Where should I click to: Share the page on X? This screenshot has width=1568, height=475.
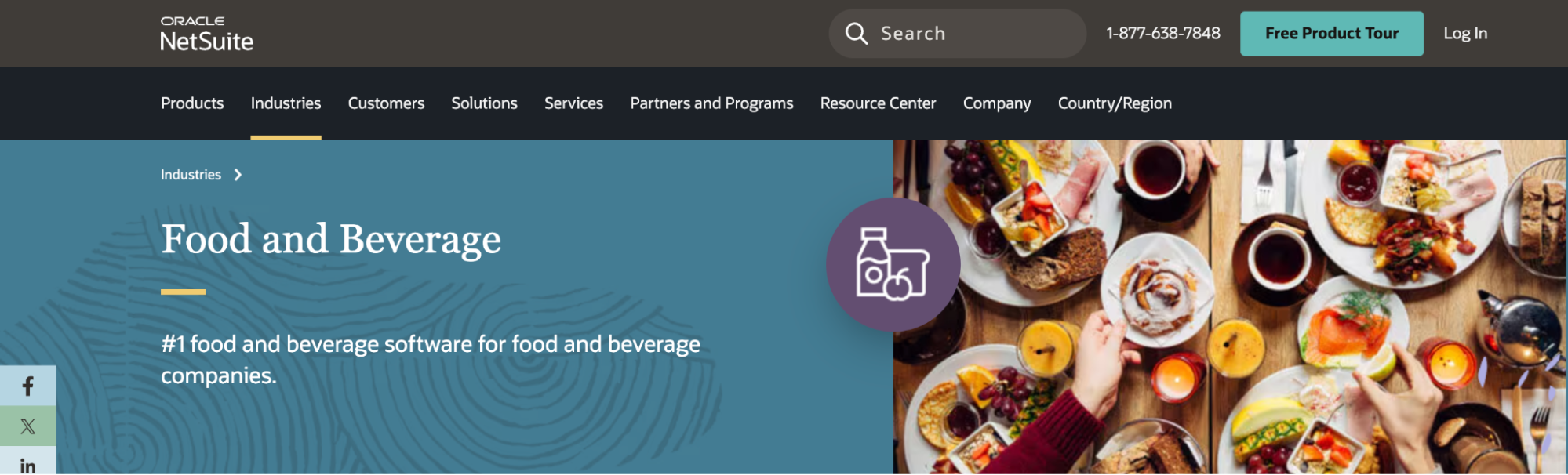pos(28,426)
